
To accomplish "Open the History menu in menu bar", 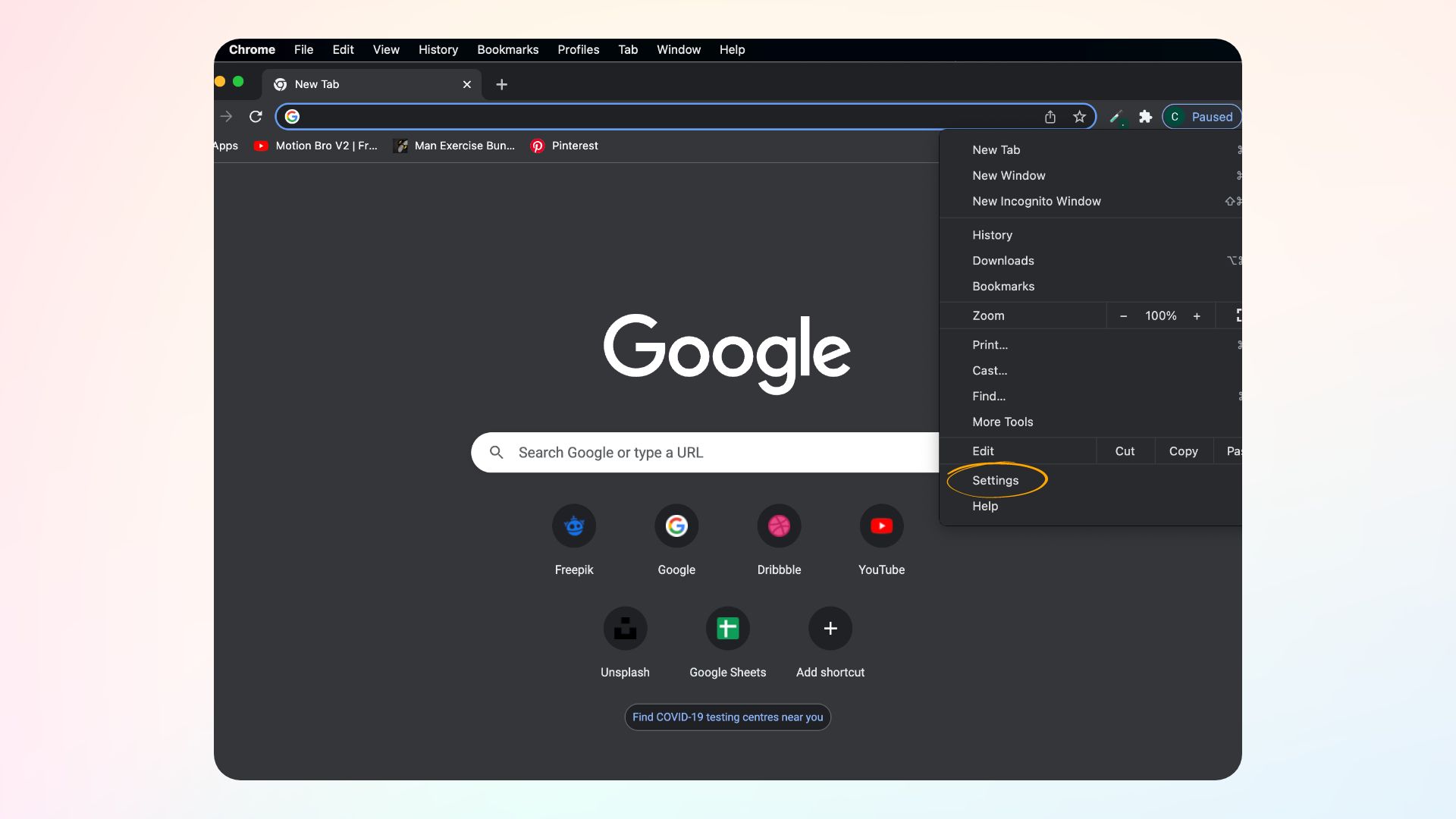I will pyautogui.click(x=438, y=49).
